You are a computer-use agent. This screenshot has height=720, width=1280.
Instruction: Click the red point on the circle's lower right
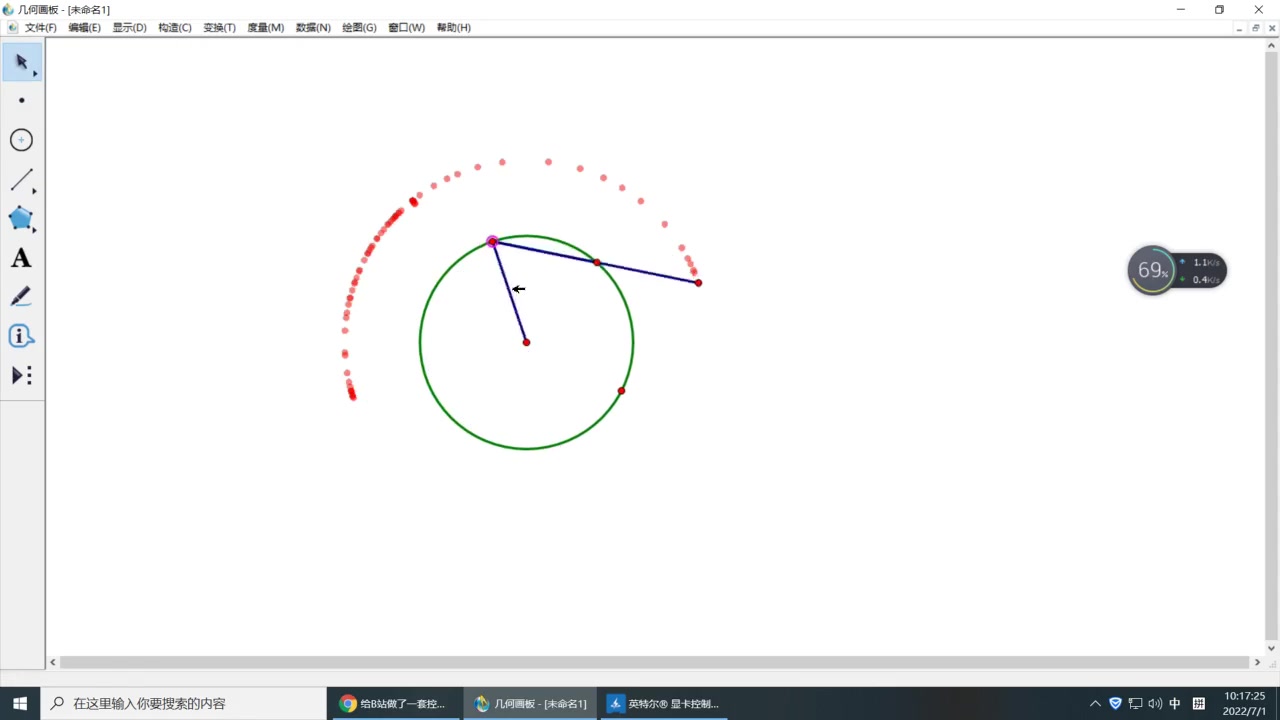point(621,390)
